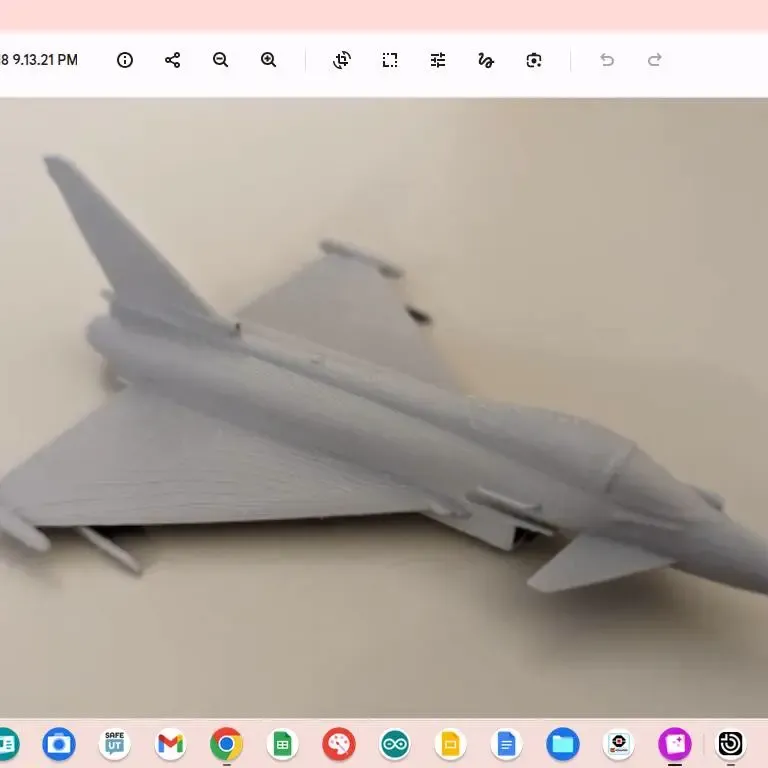This screenshot has width=768, height=768.
Task: Share the current image
Action: [172, 60]
